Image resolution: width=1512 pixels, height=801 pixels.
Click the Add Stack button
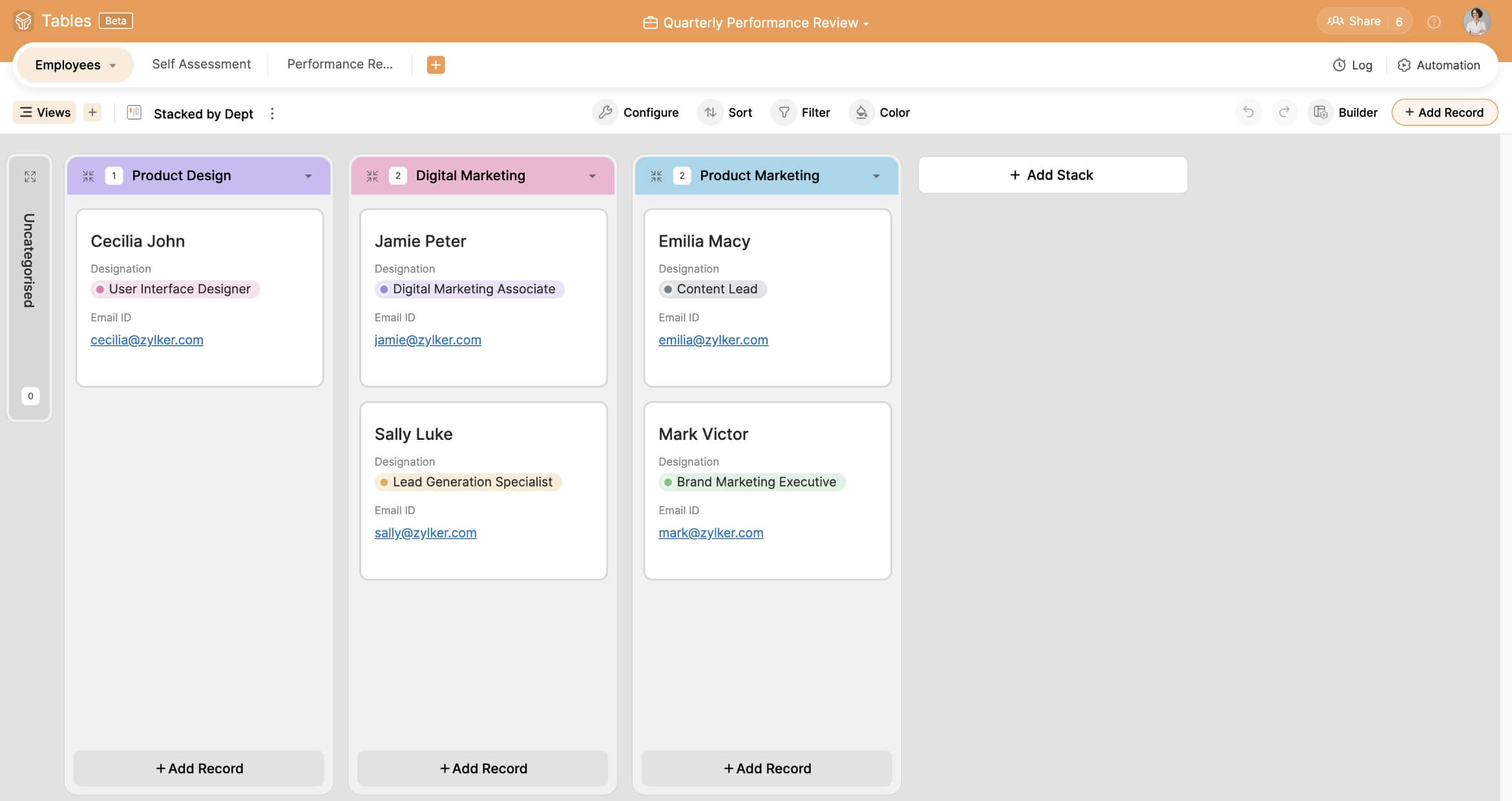1052,174
